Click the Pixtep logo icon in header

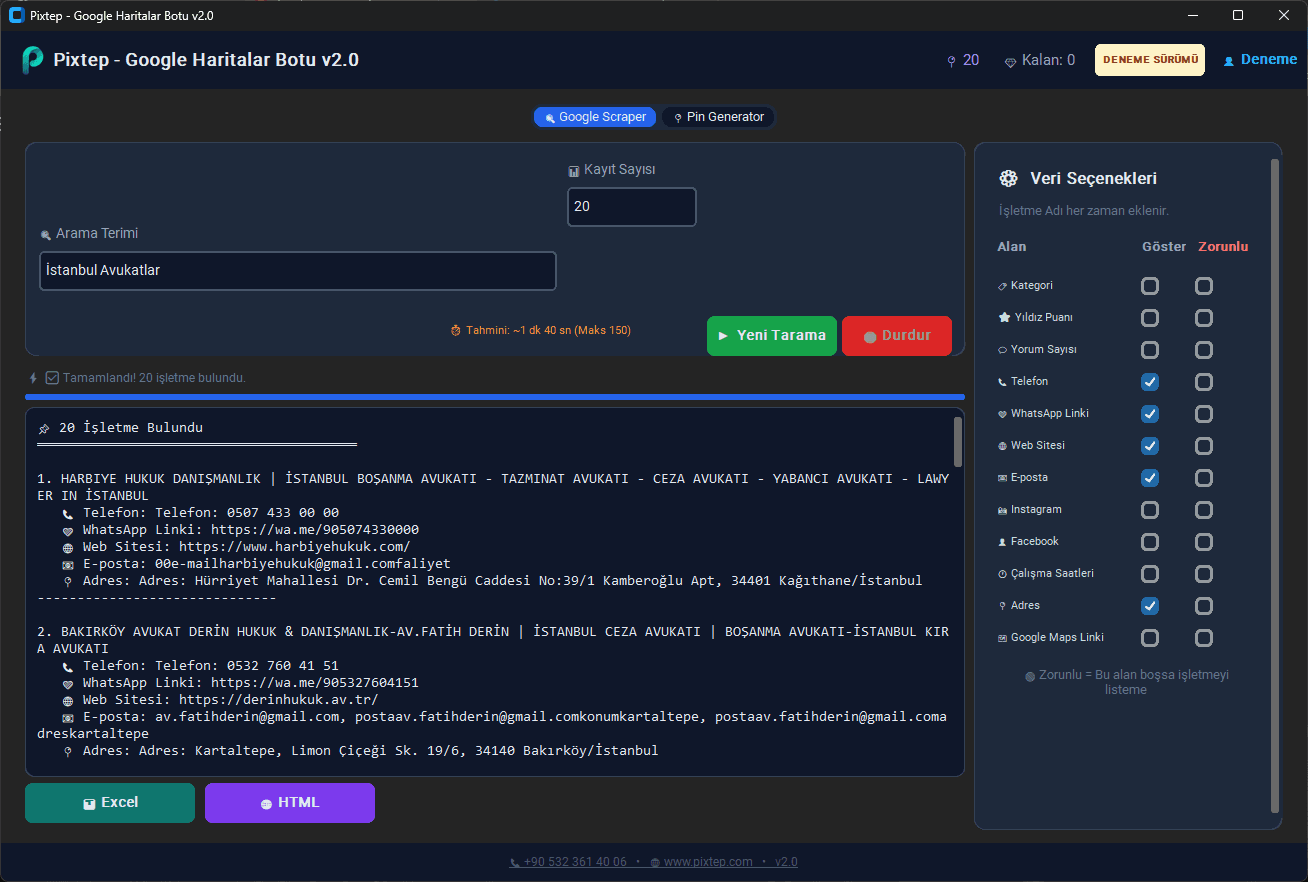[33, 60]
